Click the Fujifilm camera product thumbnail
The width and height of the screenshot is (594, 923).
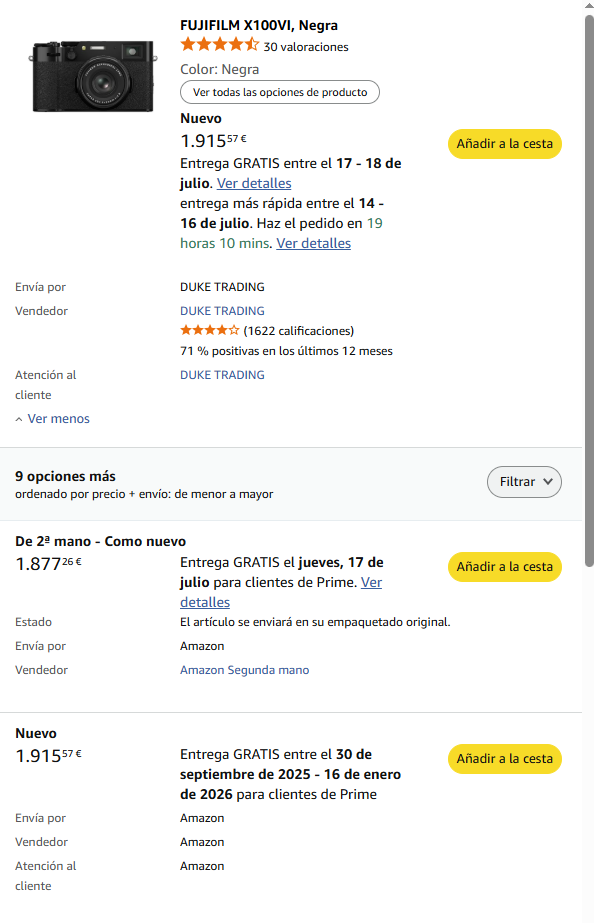(94, 76)
